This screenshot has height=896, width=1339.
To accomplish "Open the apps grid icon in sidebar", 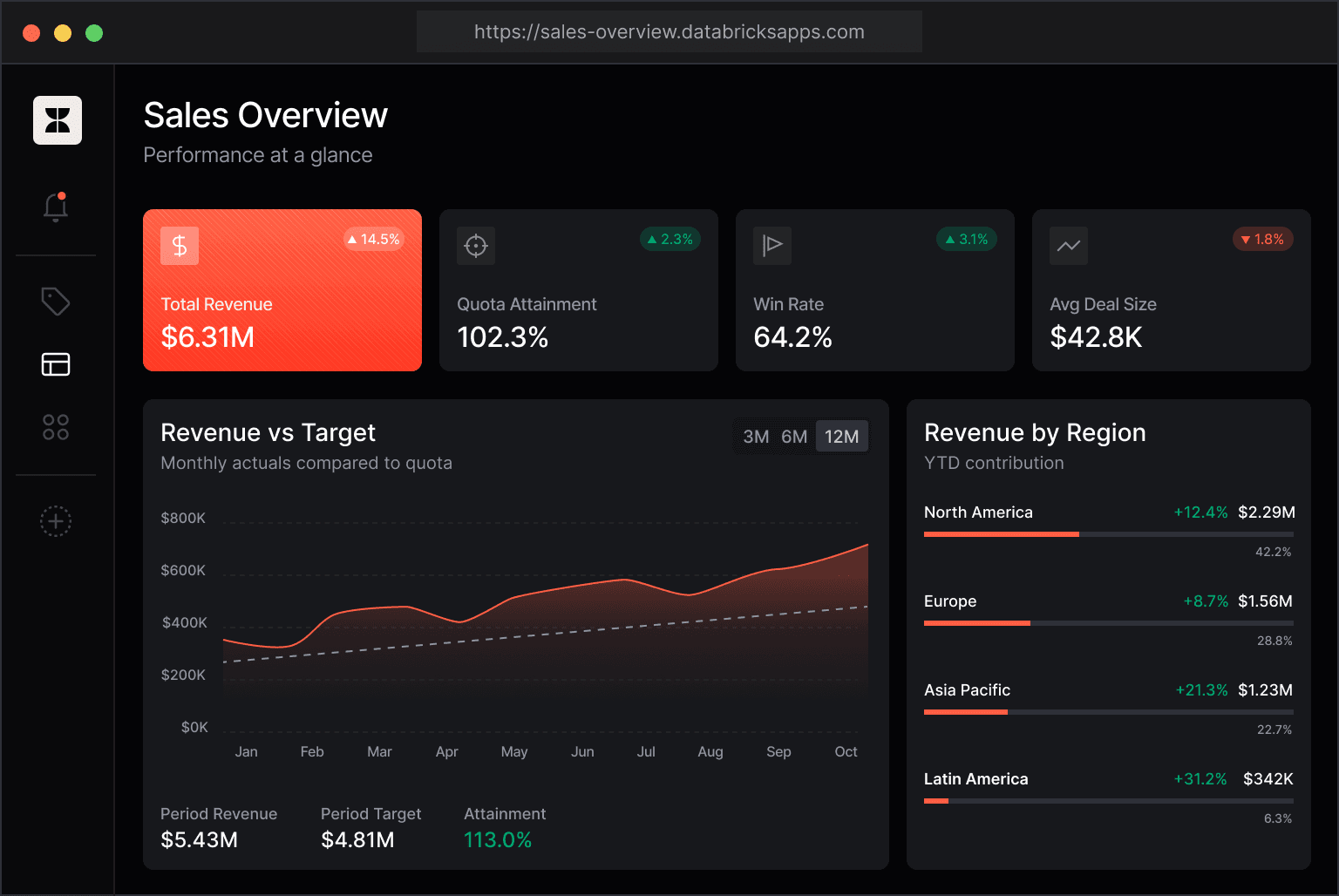I will (x=56, y=427).
